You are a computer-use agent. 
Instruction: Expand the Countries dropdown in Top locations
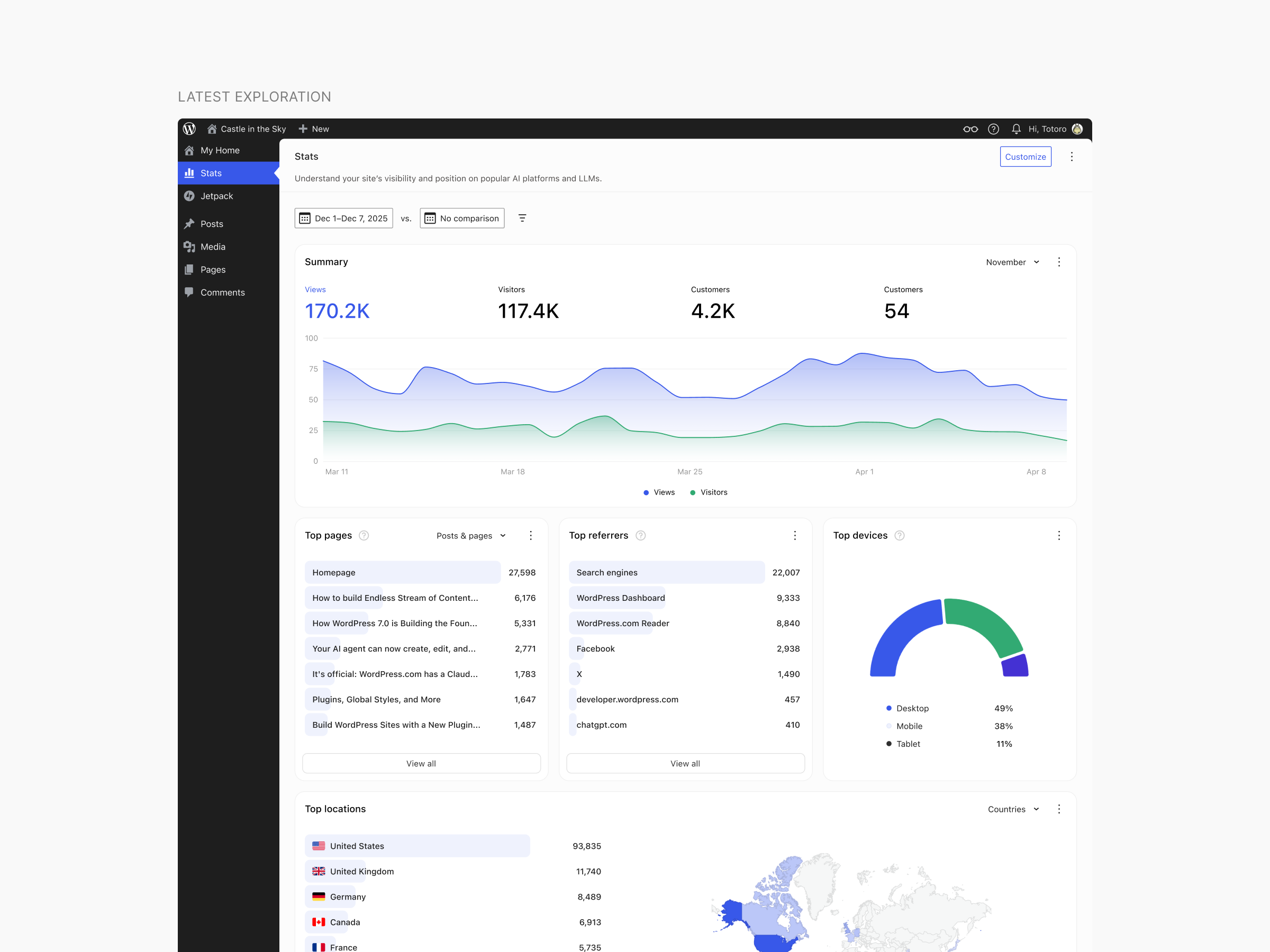[1013, 809]
